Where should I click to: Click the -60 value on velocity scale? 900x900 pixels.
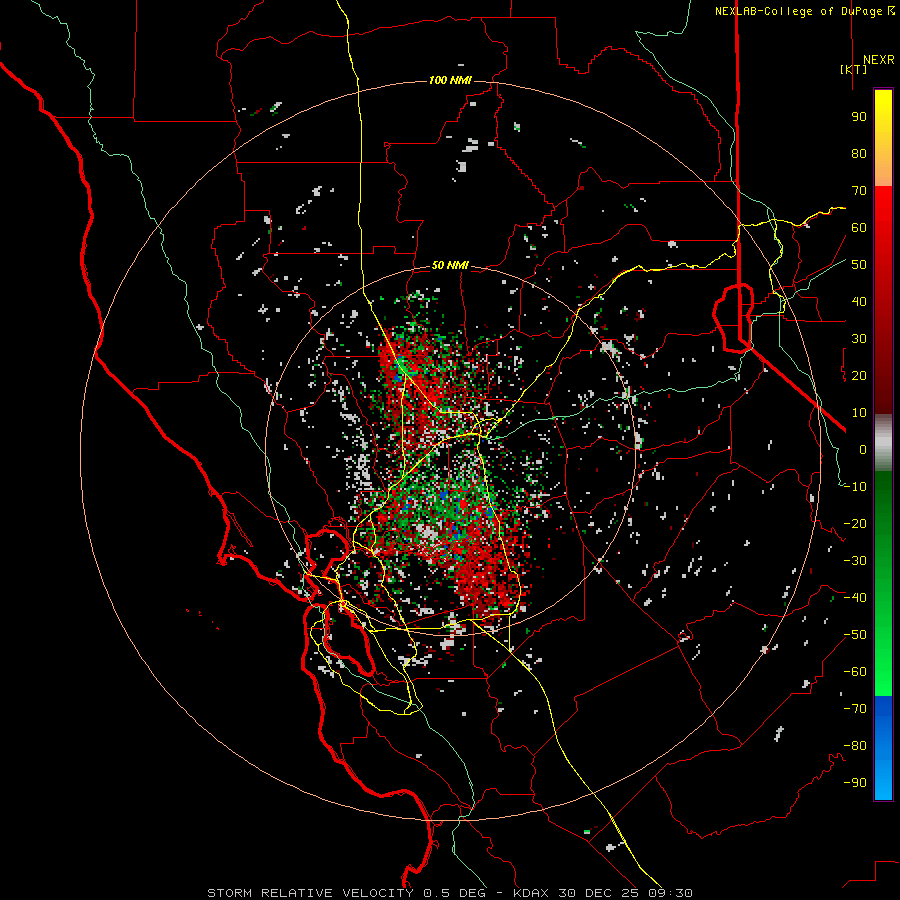coord(855,672)
